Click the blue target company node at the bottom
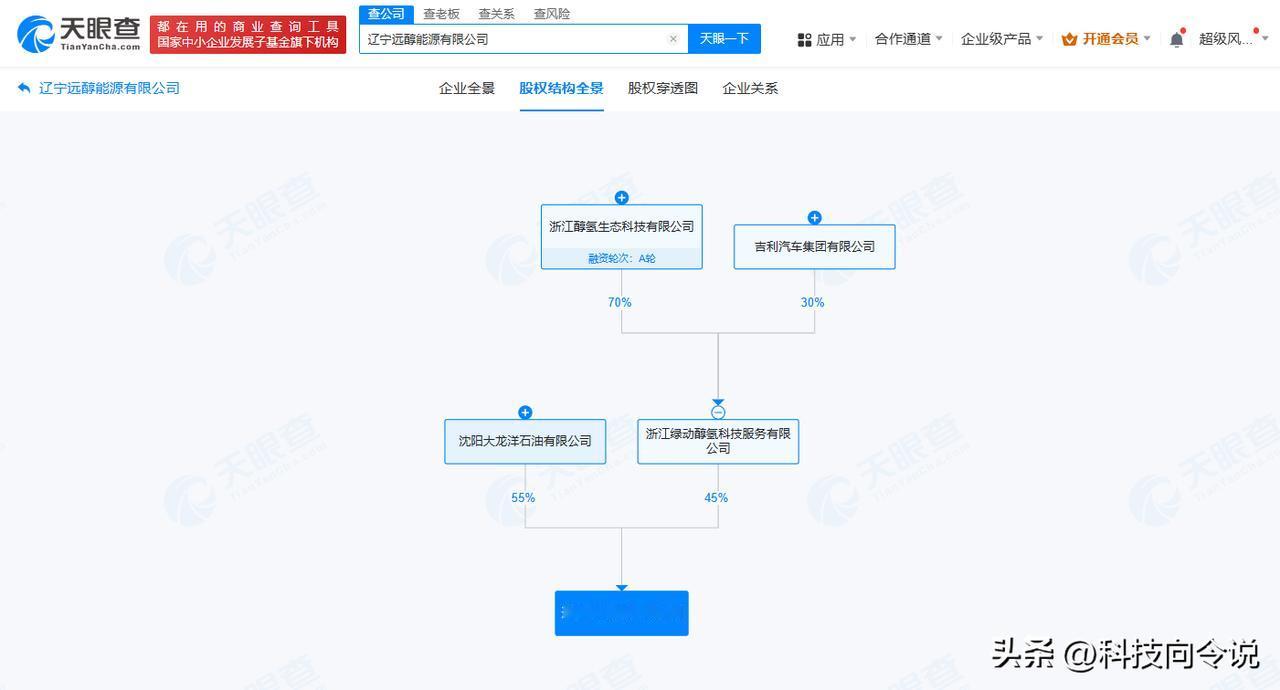The height and width of the screenshot is (690, 1280). click(x=621, y=613)
